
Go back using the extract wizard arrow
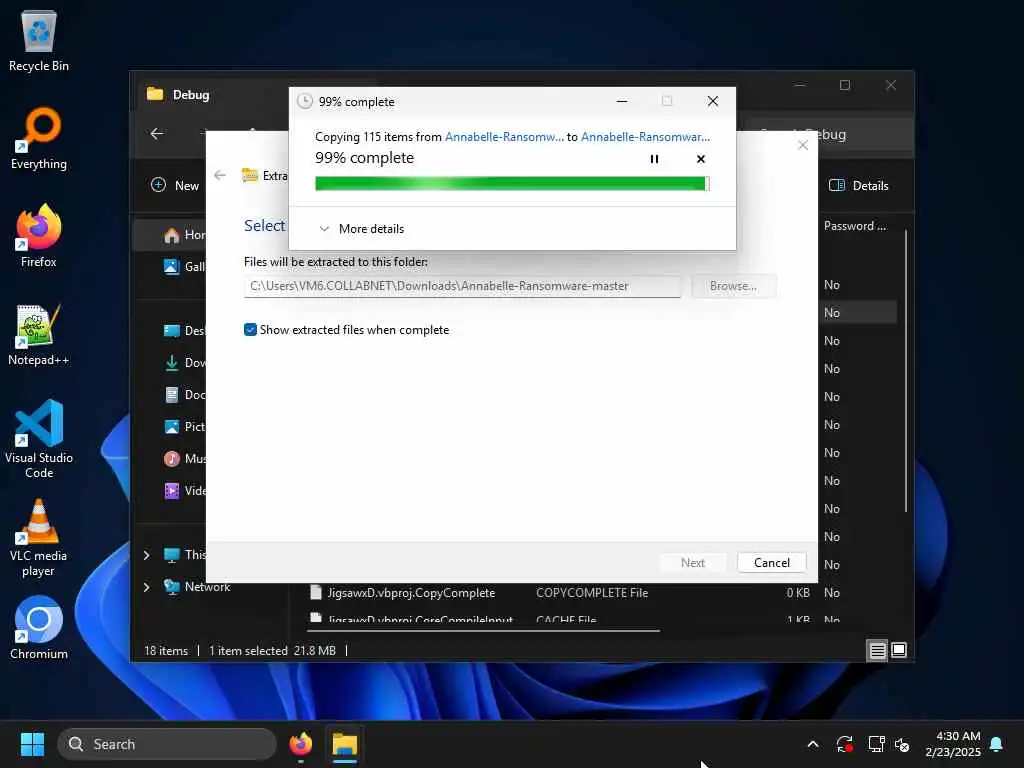tap(220, 175)
